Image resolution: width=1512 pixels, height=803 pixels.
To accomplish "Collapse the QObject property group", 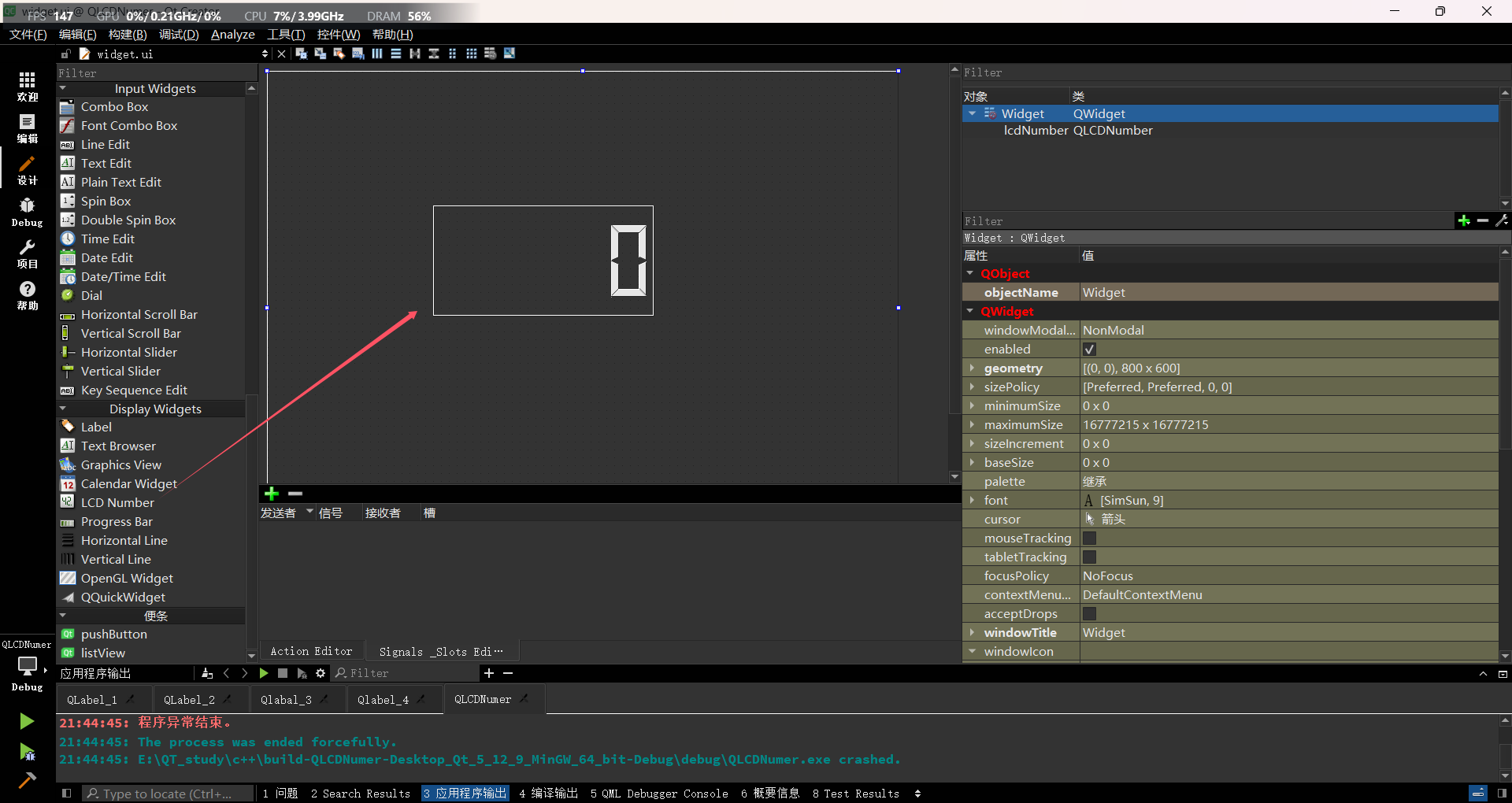I will point(970,273).
